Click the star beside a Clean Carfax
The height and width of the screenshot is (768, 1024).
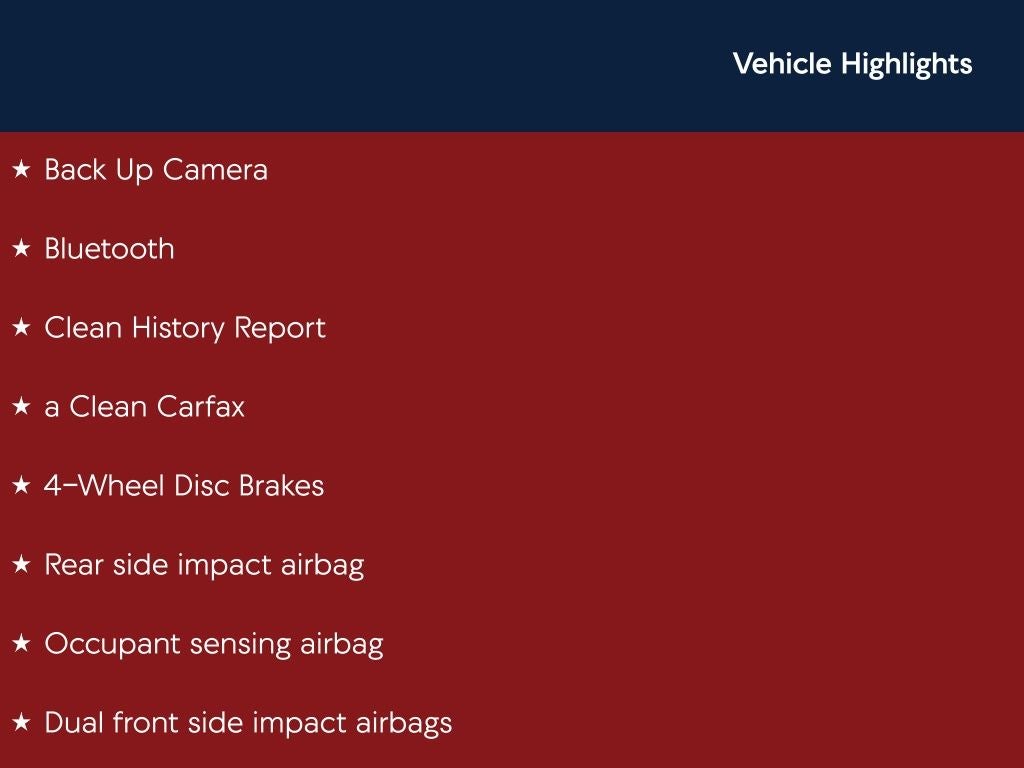[21, 407]
